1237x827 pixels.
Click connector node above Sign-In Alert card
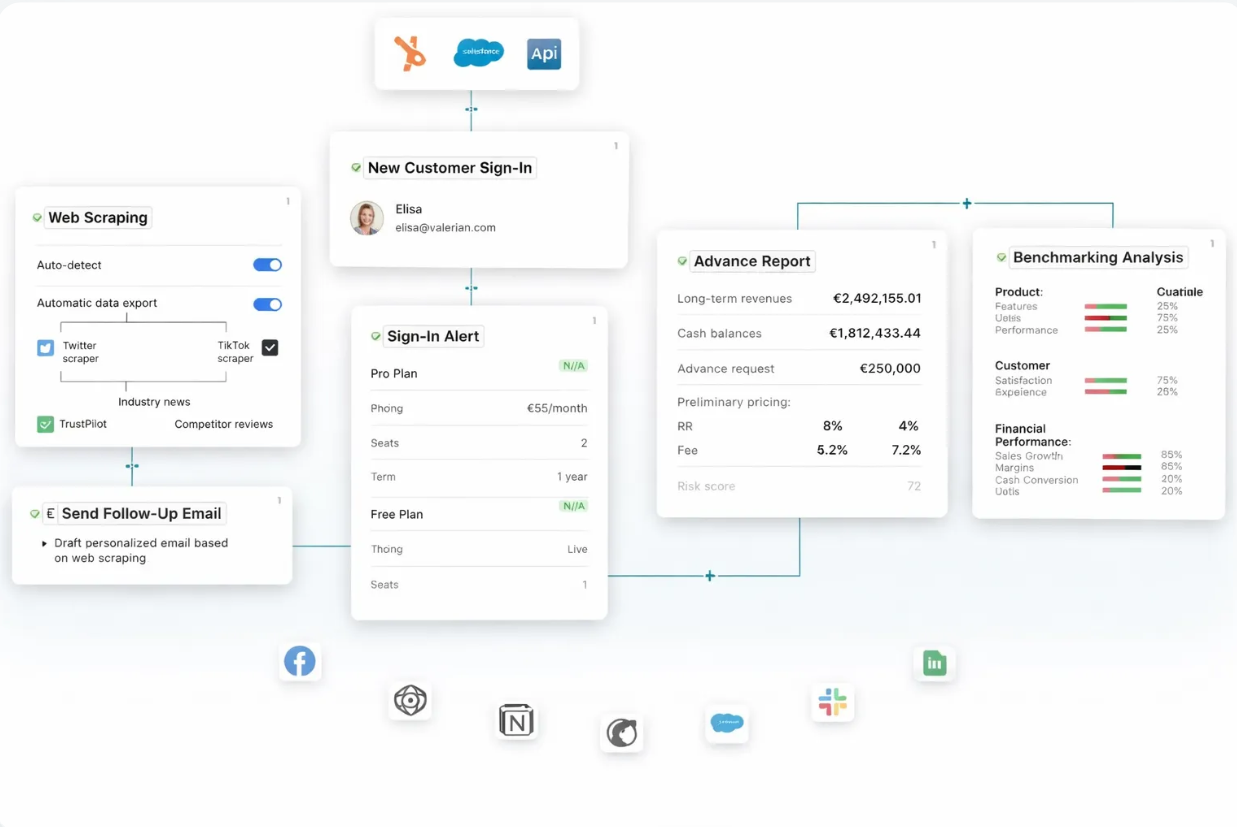[x=471, y=288]
